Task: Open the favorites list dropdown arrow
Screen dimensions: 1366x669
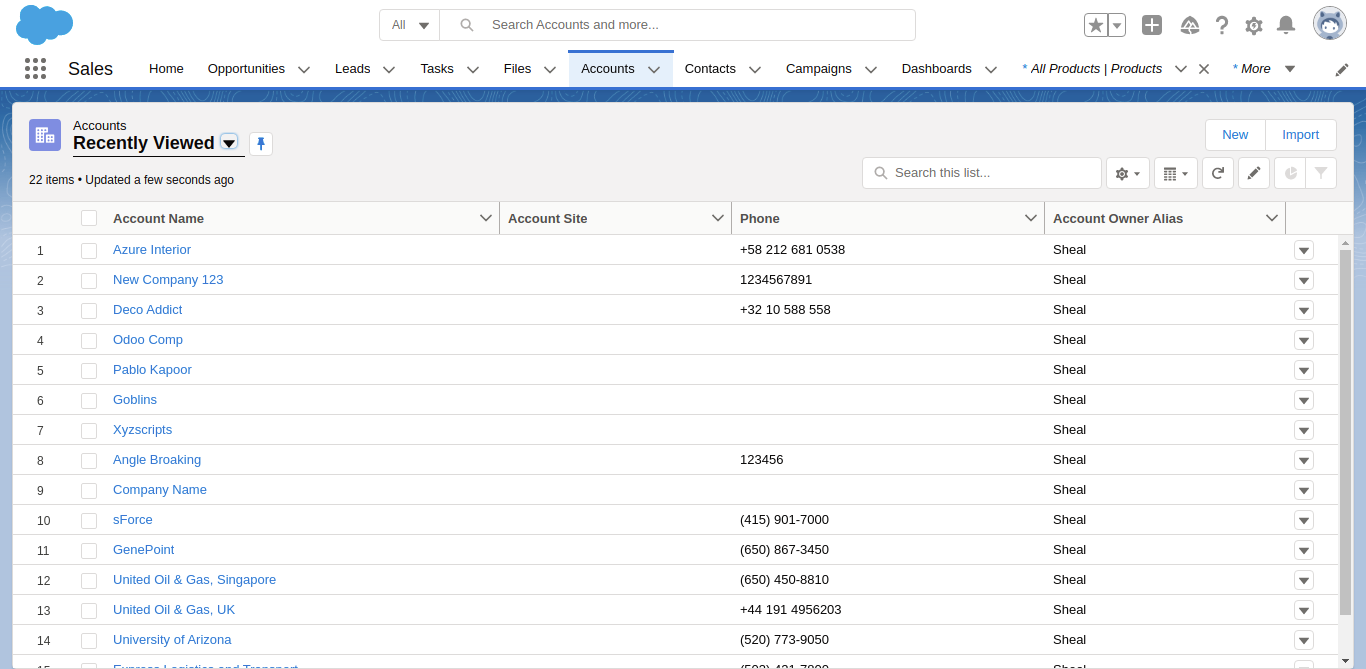Action: (1118, 25)
